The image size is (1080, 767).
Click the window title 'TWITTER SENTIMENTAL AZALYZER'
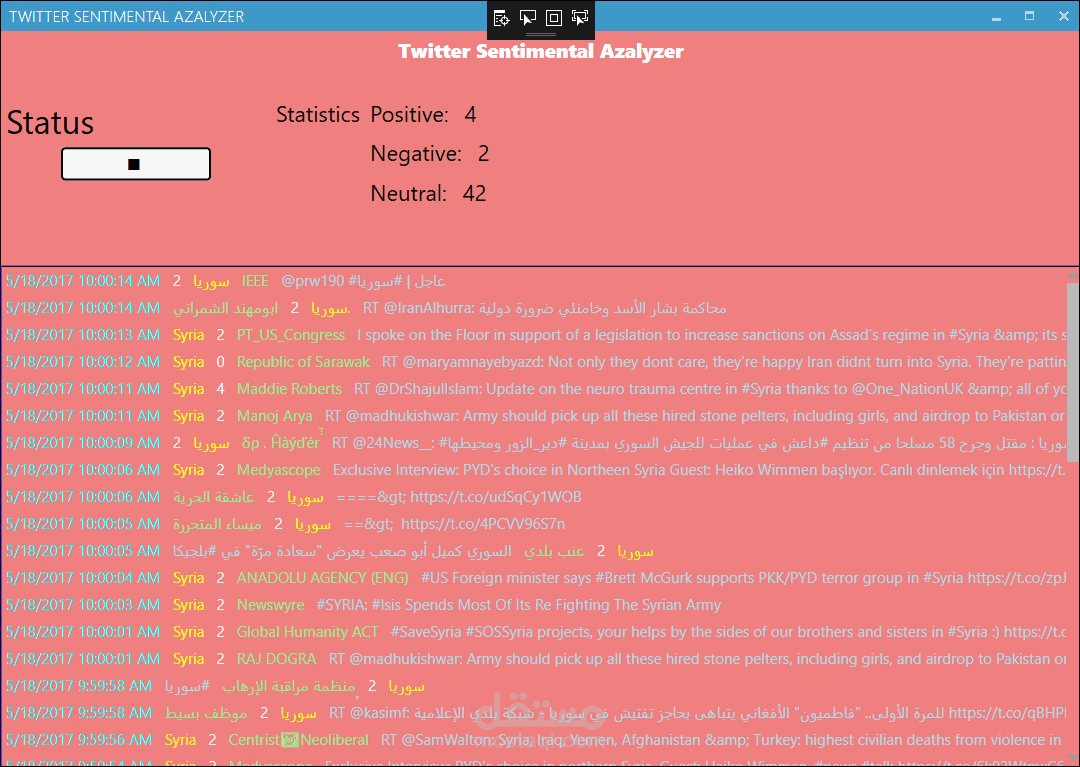coord(127,17)
